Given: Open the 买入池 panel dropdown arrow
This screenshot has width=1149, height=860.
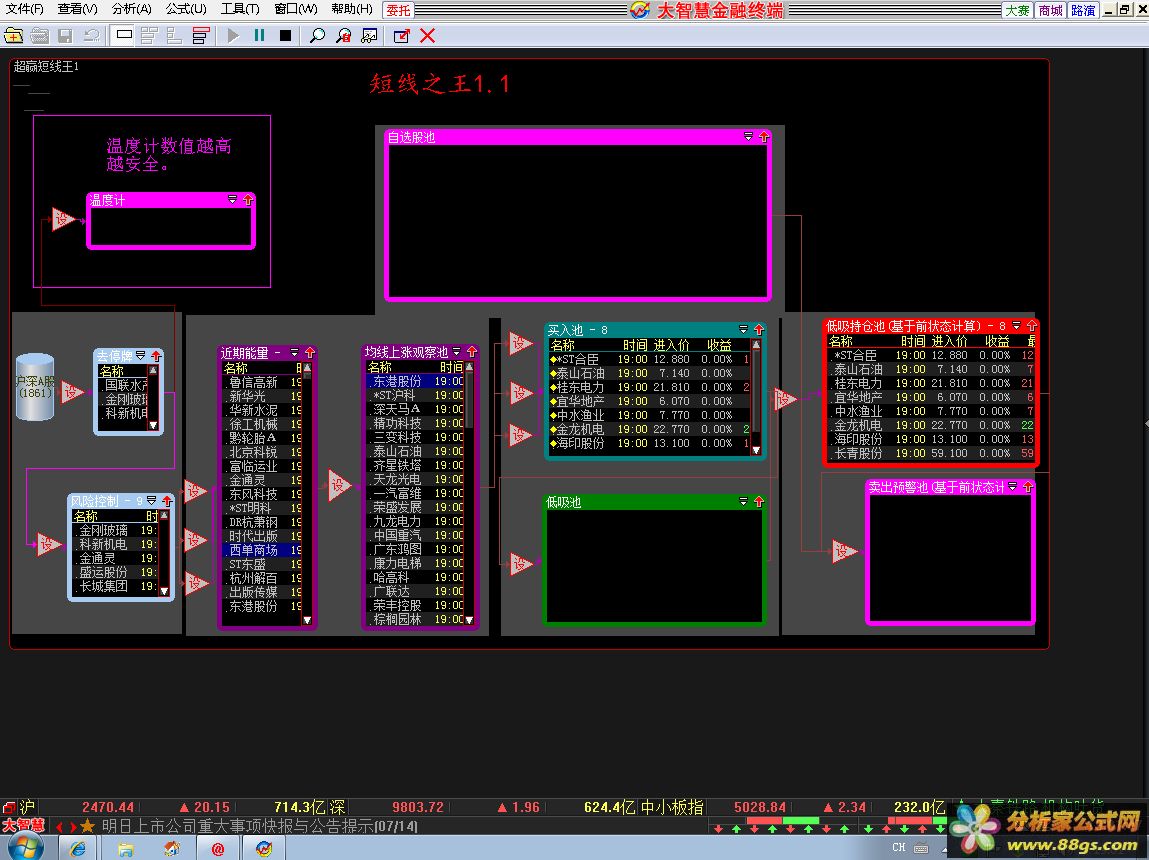Looking at the screenshot, I should (743, 330).
